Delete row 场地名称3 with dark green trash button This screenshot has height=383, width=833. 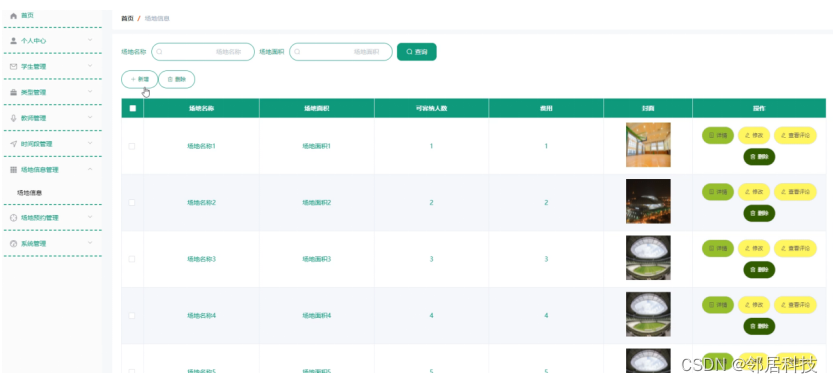(759, 269)
